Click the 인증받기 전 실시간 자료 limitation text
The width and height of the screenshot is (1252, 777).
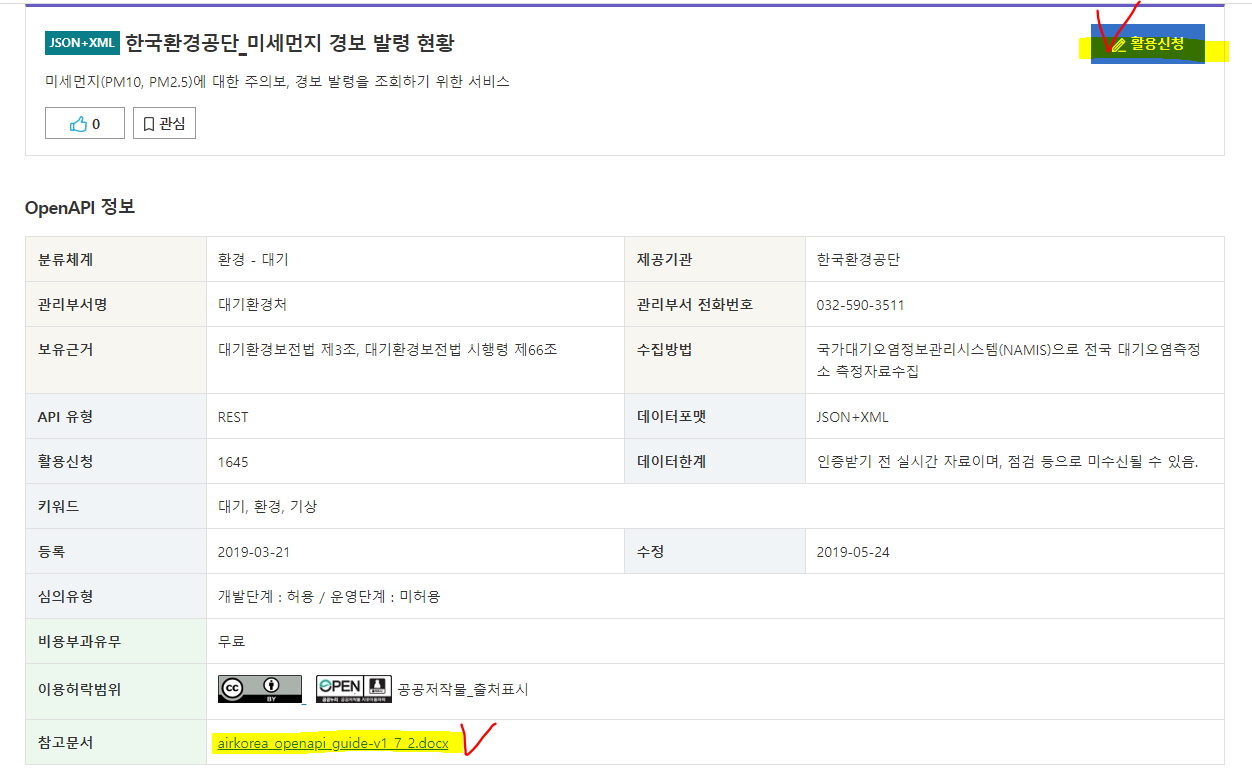1007,461
